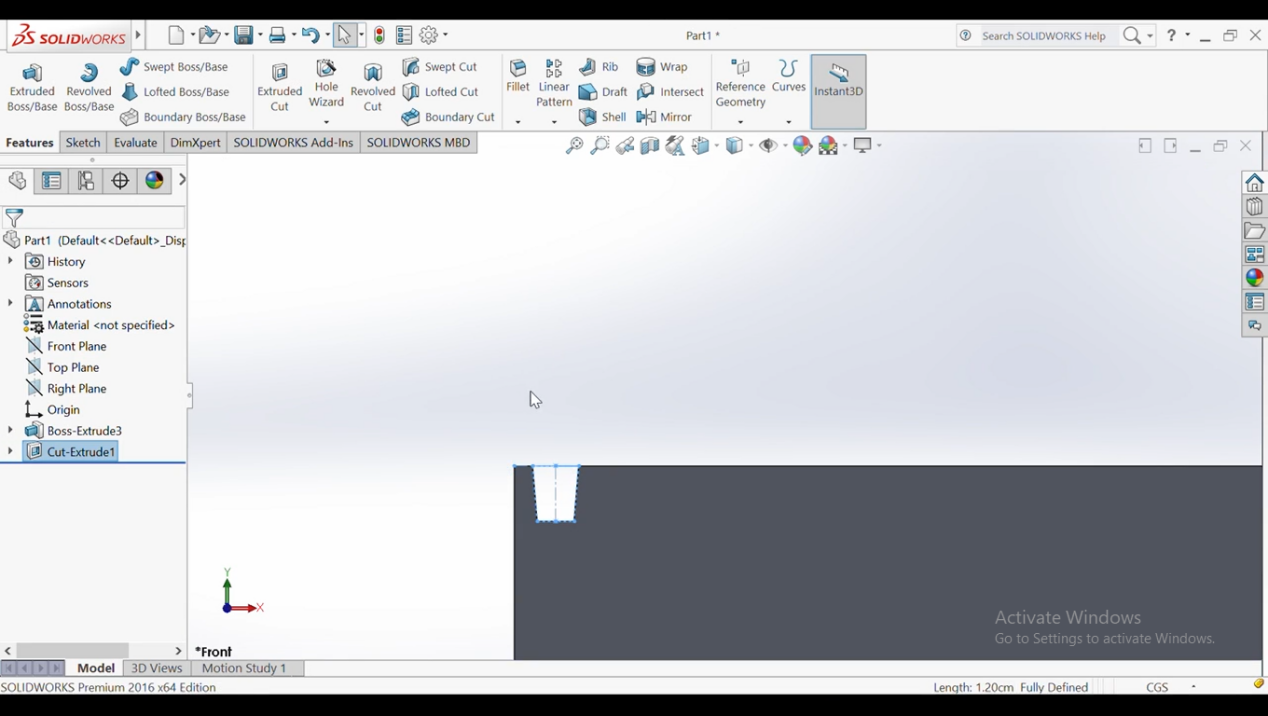
Task: Switch to the Sketch tab
Action: coord(83,143)
